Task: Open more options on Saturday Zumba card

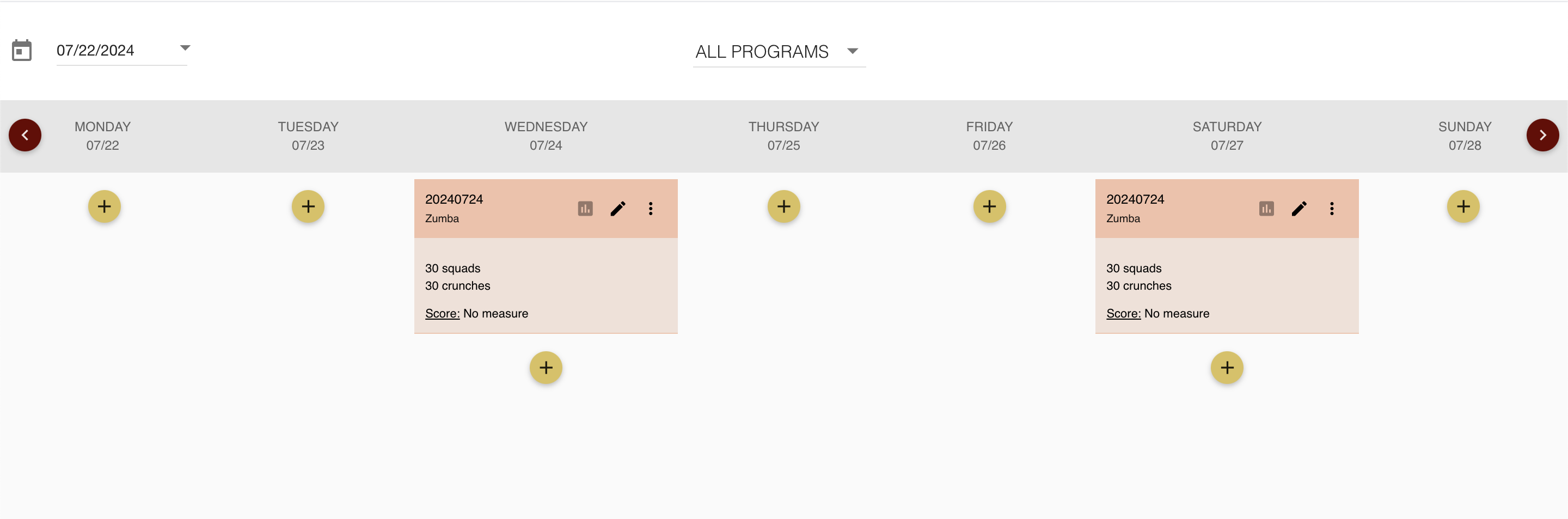Action: click(1332, 209)
